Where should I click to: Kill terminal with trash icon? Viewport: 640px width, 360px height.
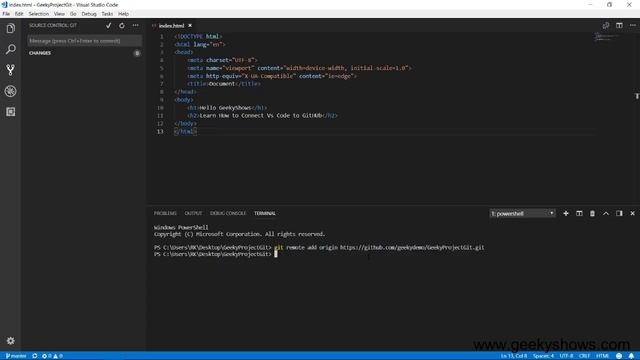coord(592,213)
